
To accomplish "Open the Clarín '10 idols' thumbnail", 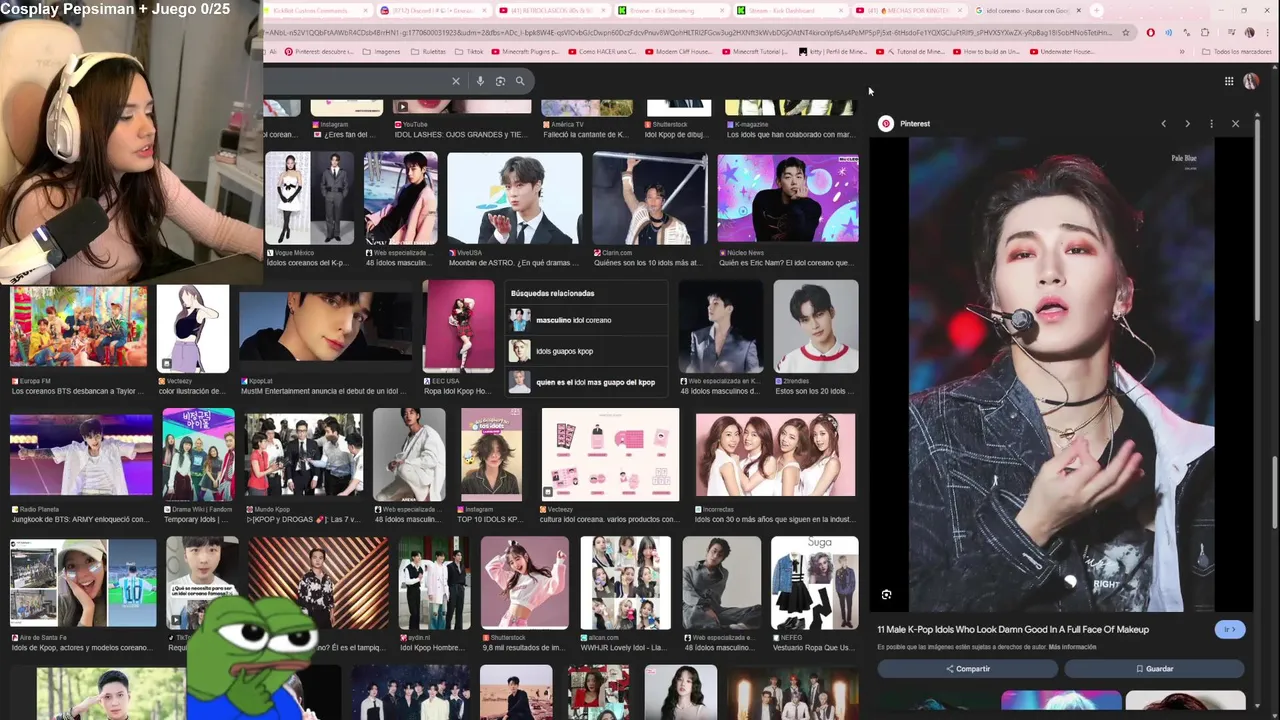I will (x=650, y=198).
